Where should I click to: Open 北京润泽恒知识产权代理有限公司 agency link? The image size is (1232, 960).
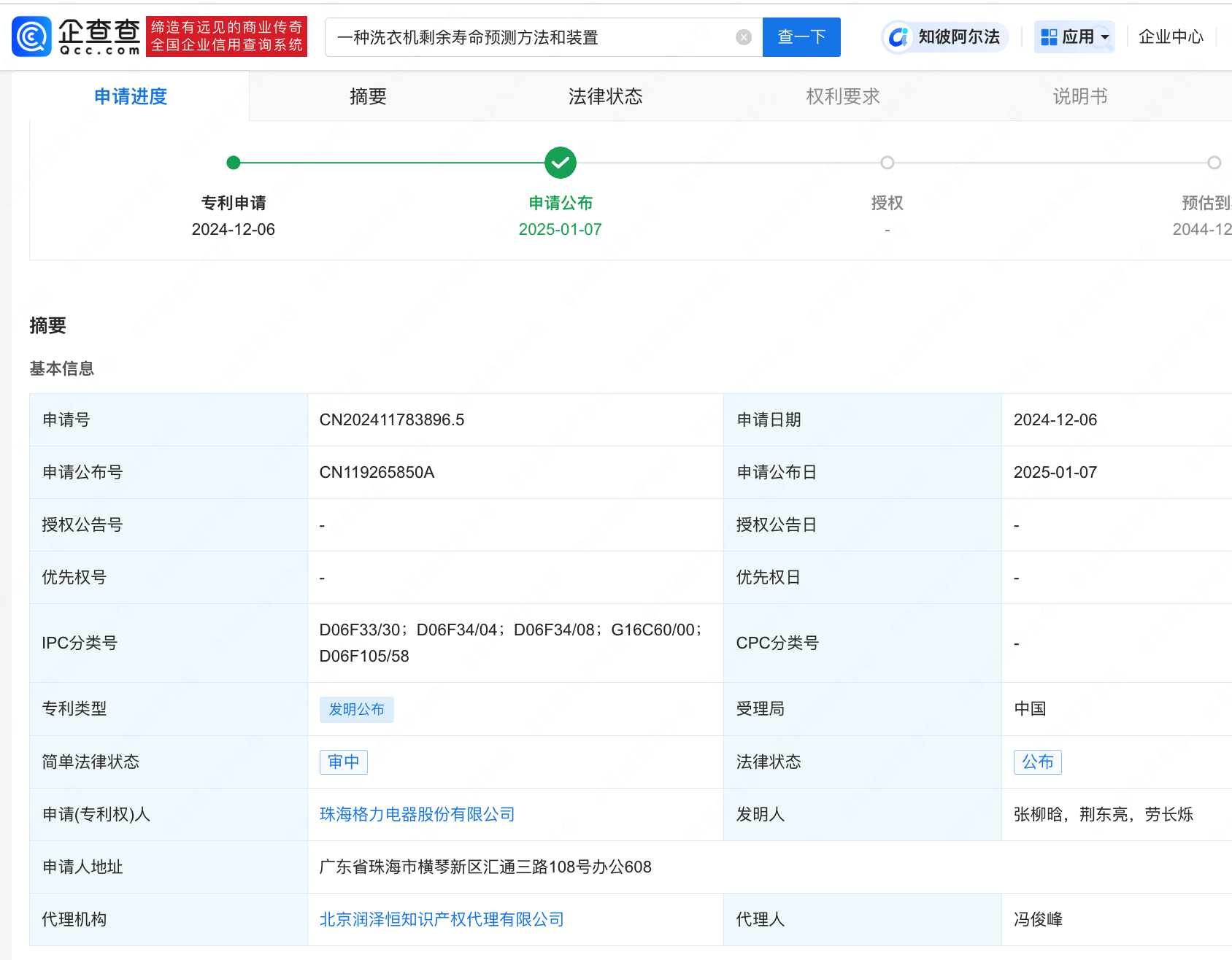tap(442, 919)
